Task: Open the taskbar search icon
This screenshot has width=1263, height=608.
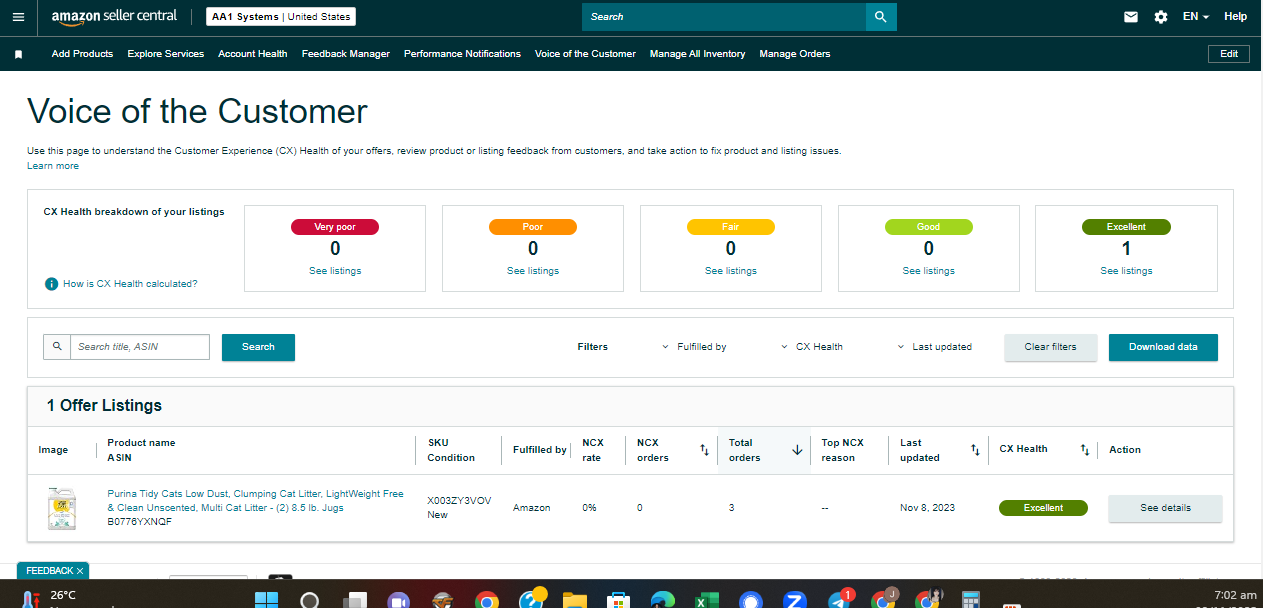Action: (310, 600)
